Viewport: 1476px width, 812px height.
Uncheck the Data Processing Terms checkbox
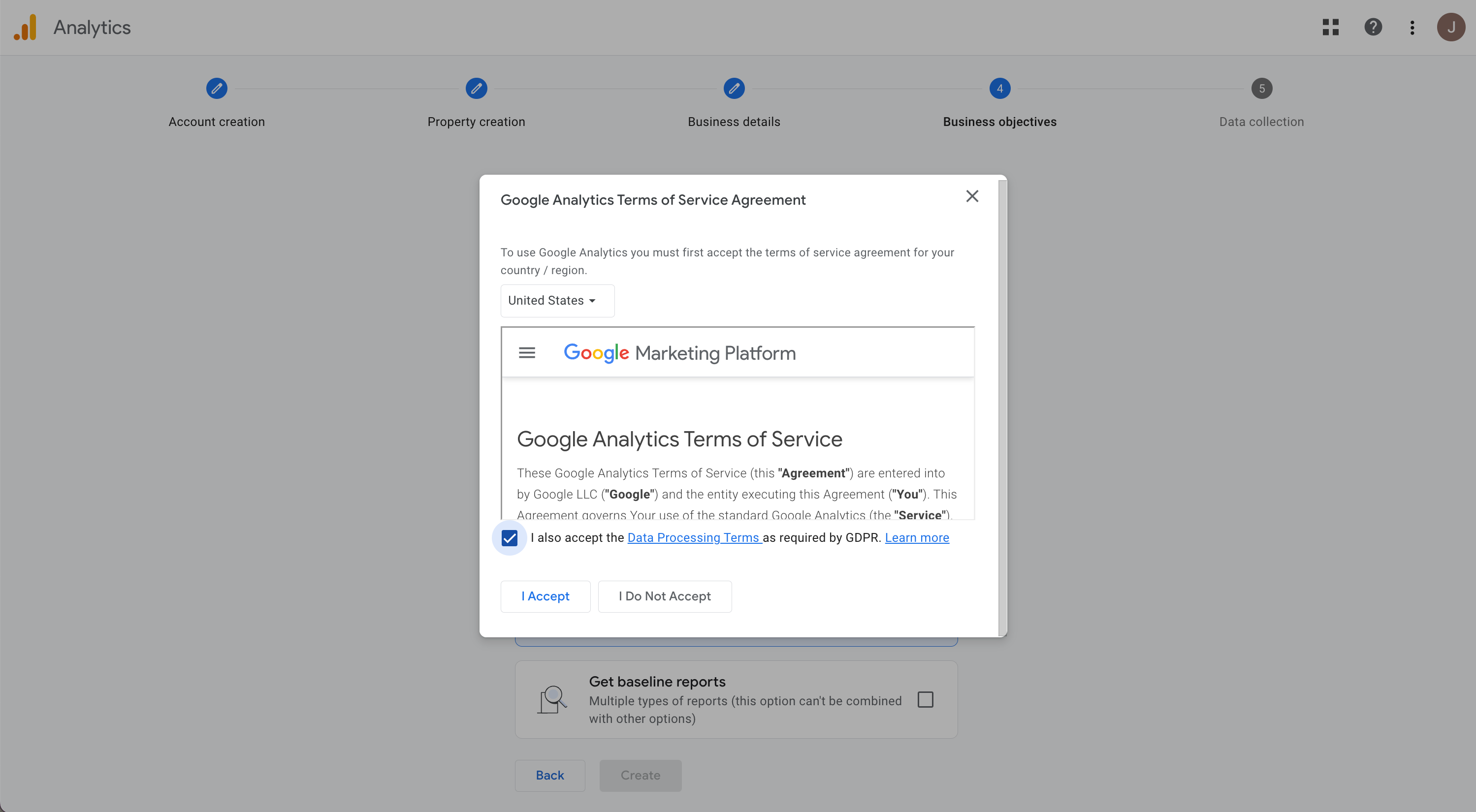pos(510,538)
